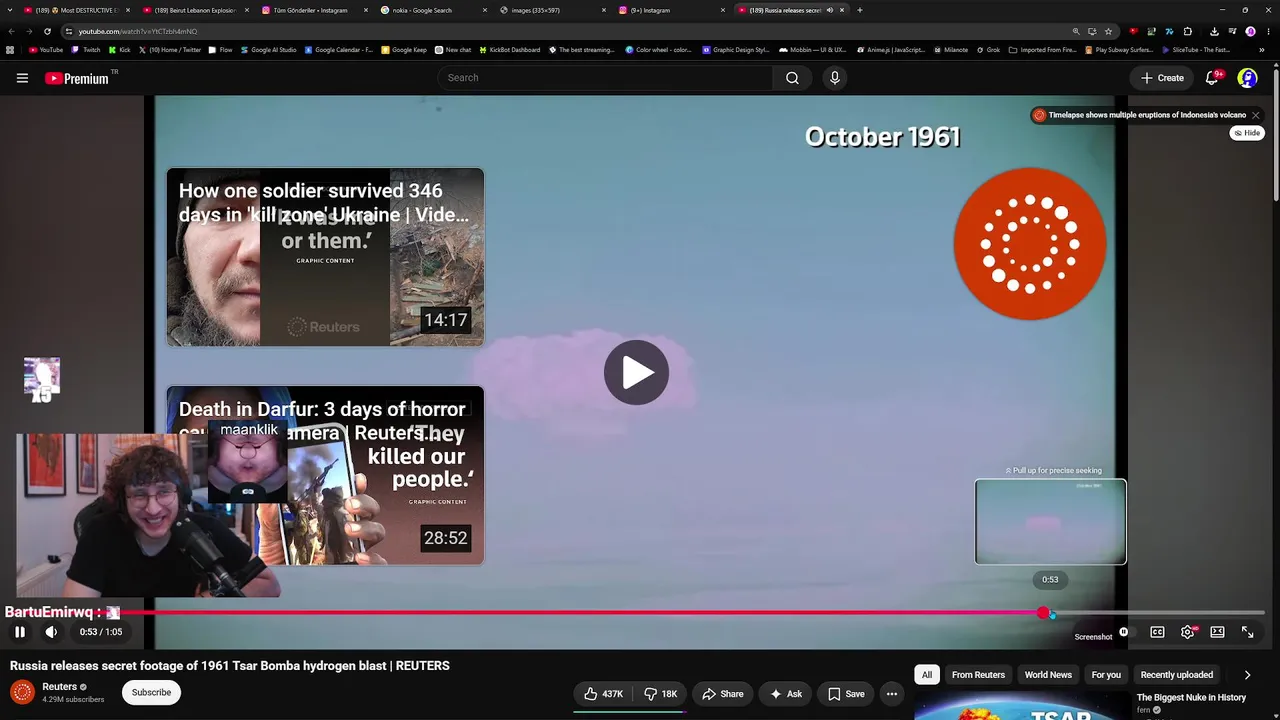
Task: Click the Screenshot player button
Action: click(x=1093, y=637)
